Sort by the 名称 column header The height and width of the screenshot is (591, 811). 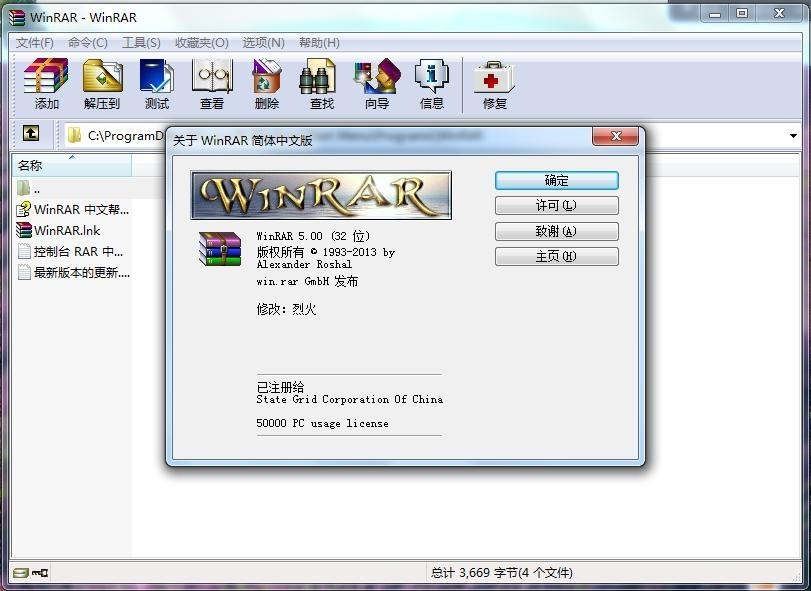pyautogui.click(x=72, y=165)
